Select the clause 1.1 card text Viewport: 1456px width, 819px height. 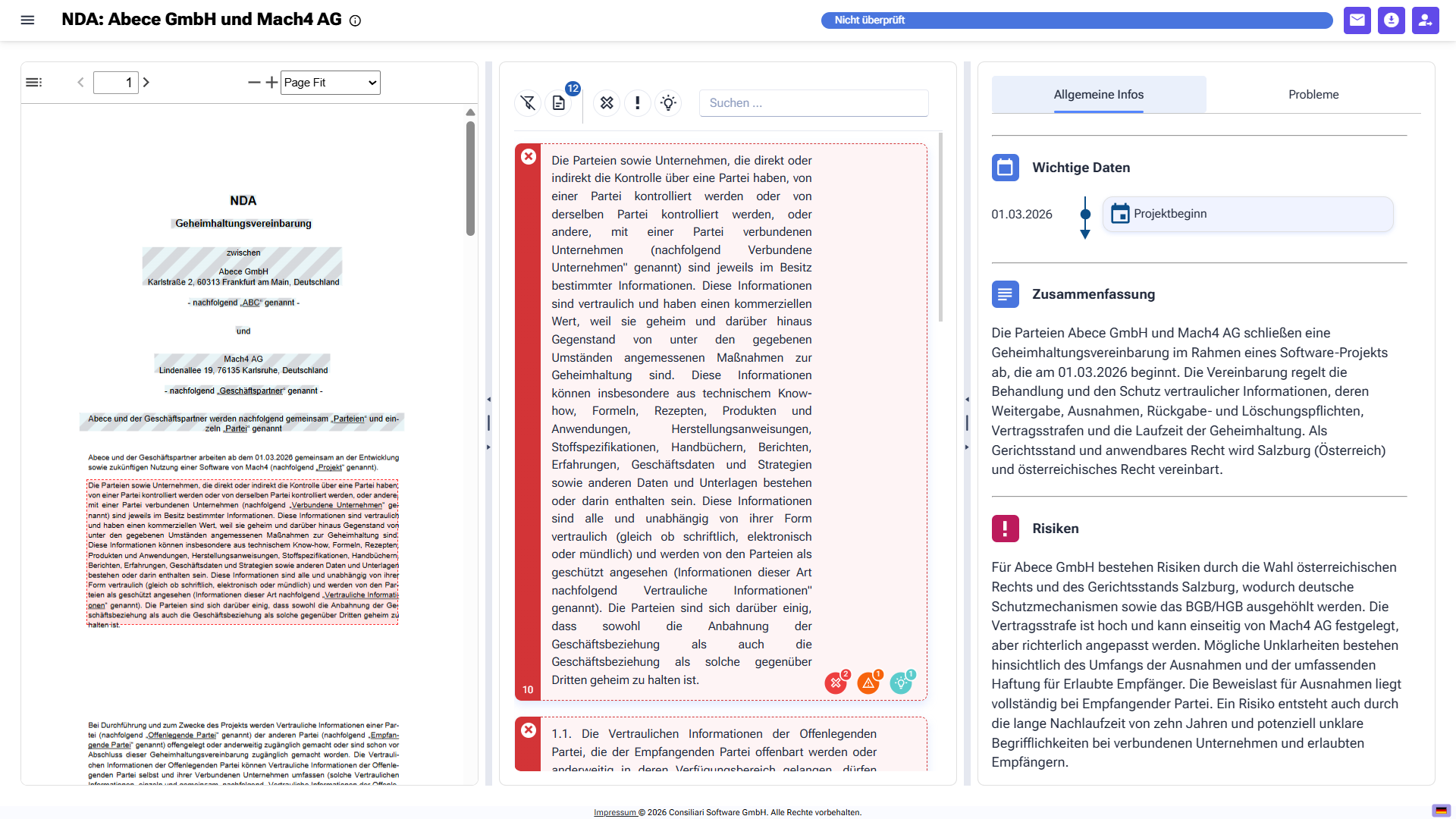[714, 751]
